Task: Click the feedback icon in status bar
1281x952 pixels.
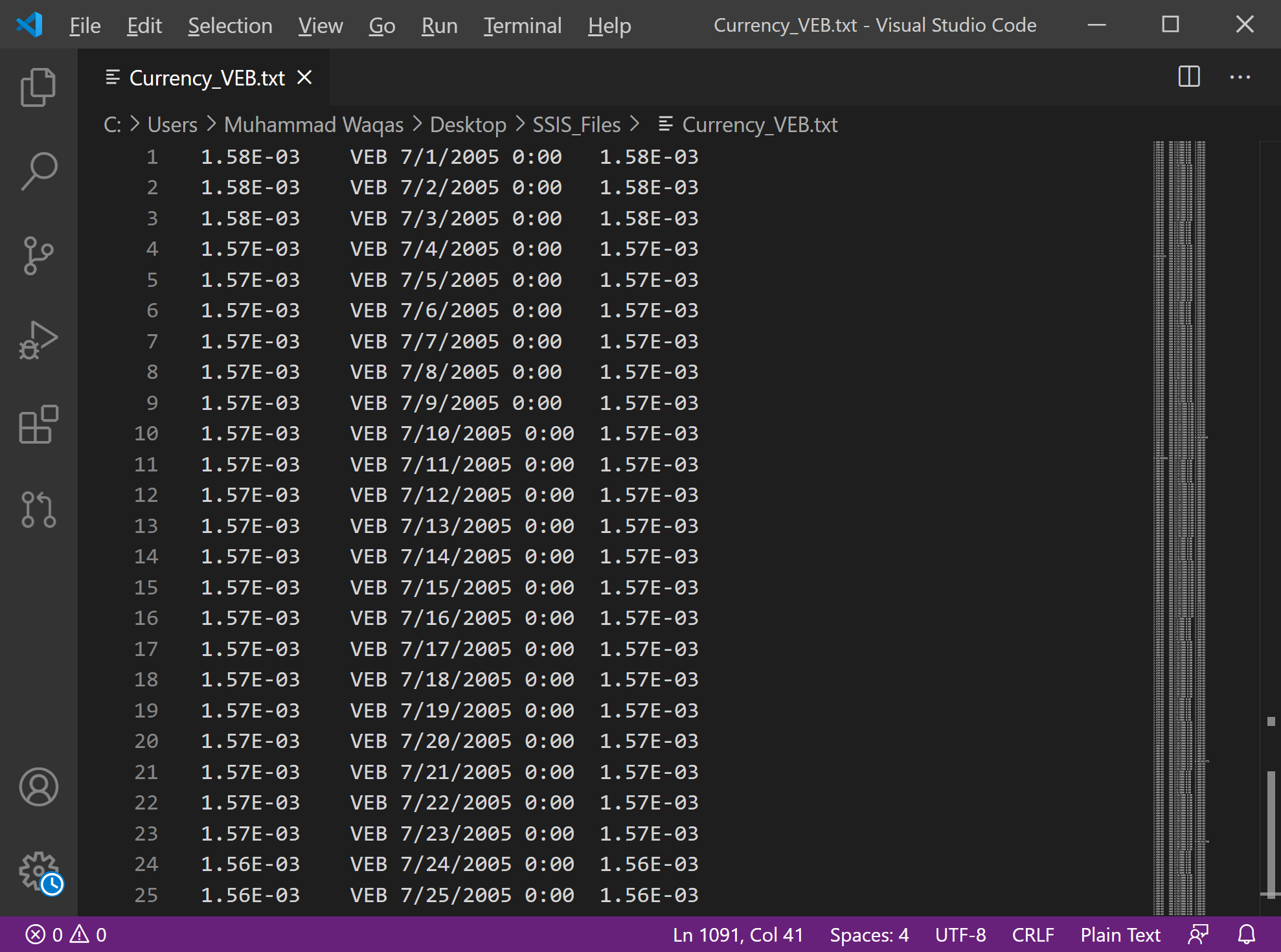Action: 1199,935
